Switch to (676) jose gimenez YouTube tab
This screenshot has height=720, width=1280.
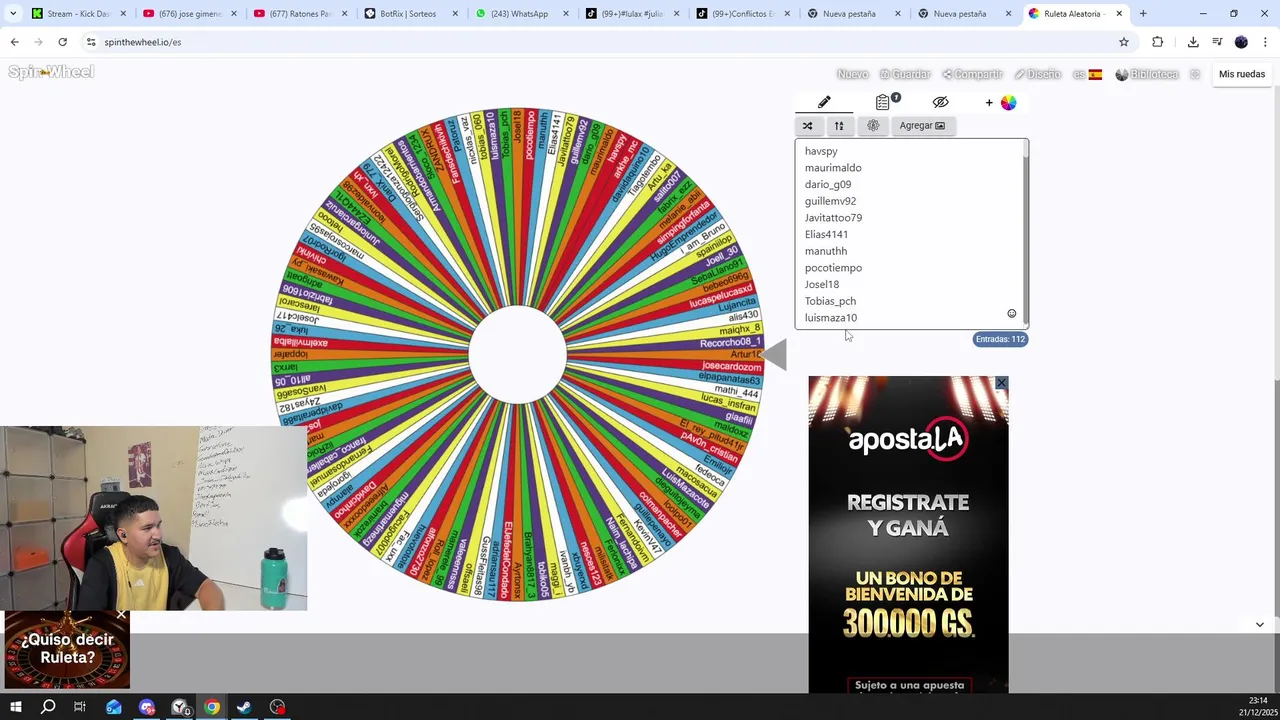190,14
